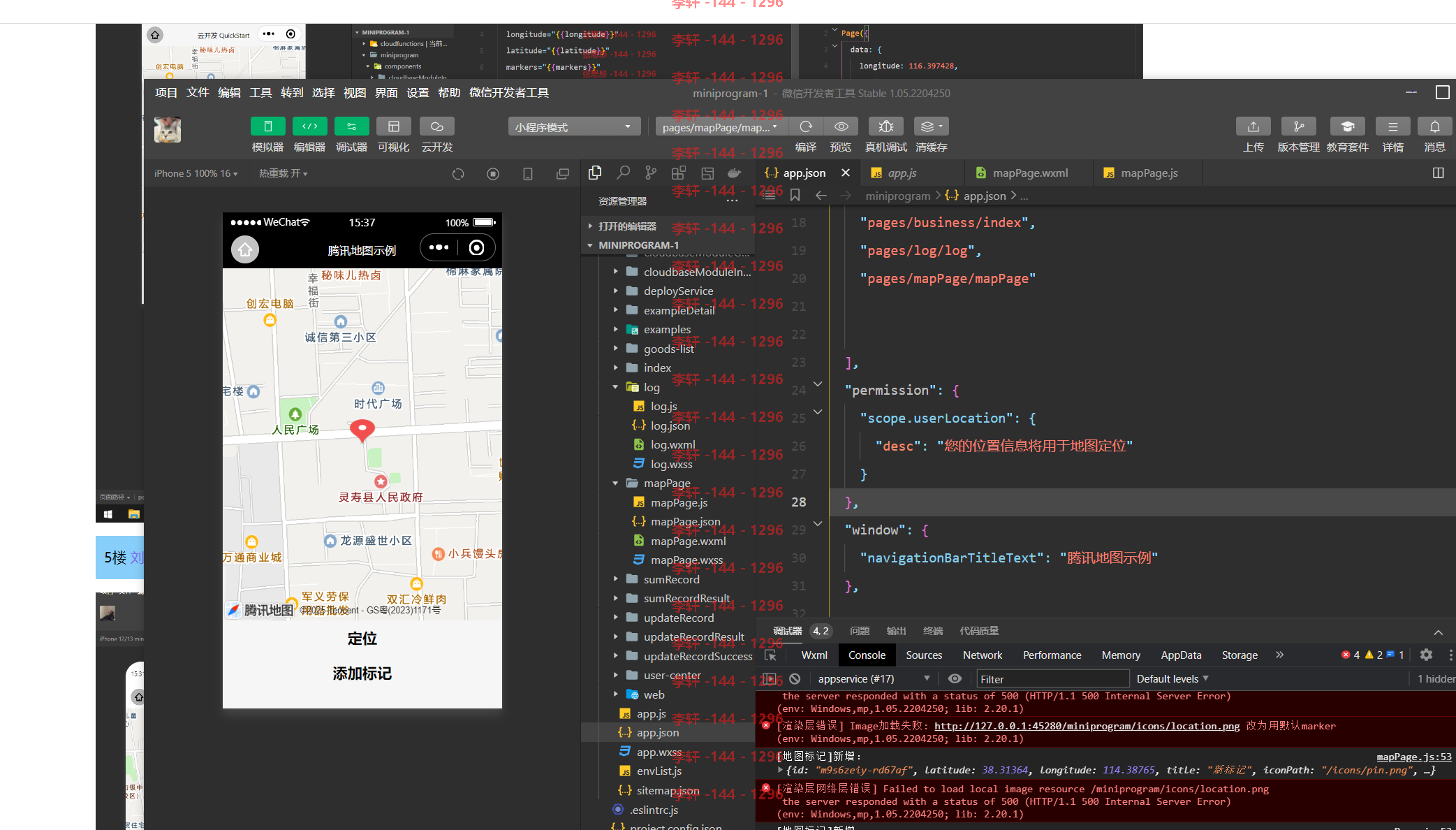Open the mapPage.js:53 source link
This screenshot has height=830, width=1456.
click(x=1414, y=757)
